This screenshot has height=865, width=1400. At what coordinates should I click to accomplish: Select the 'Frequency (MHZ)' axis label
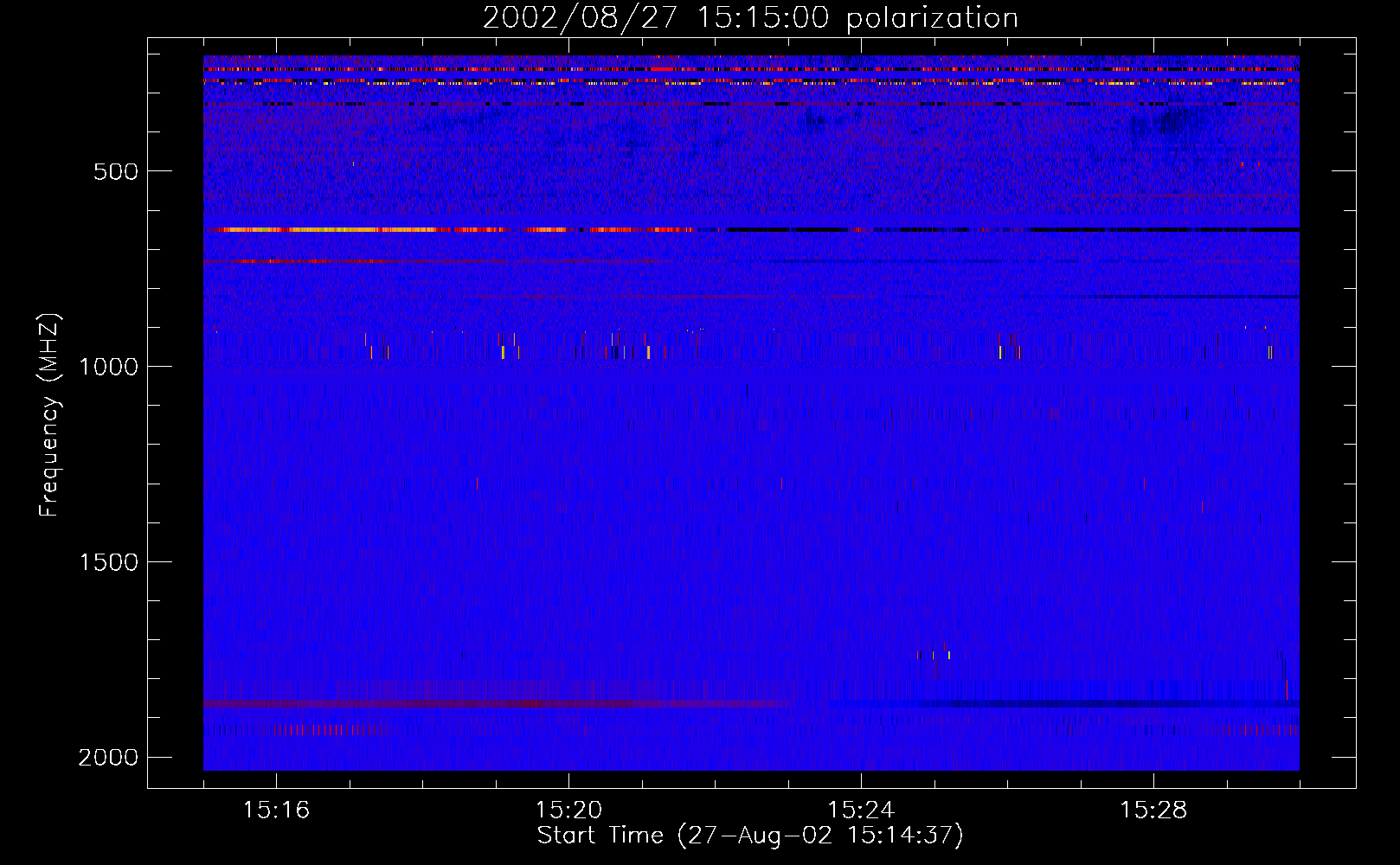(x=49, y=415)
